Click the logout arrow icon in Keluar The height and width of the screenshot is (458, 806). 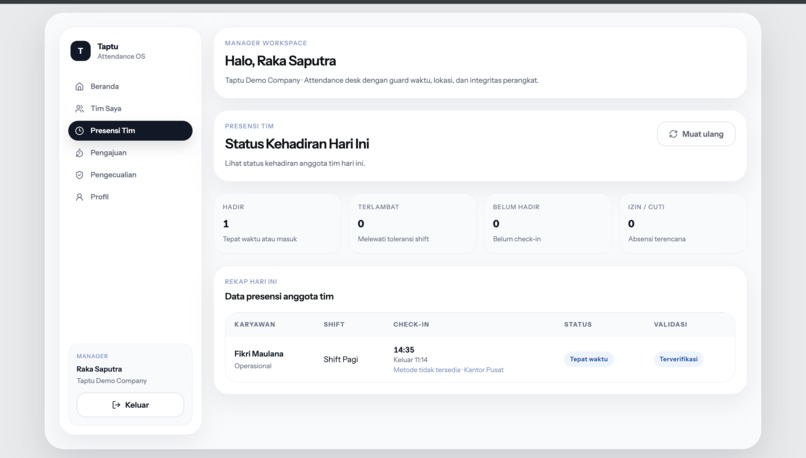[116, 405]
